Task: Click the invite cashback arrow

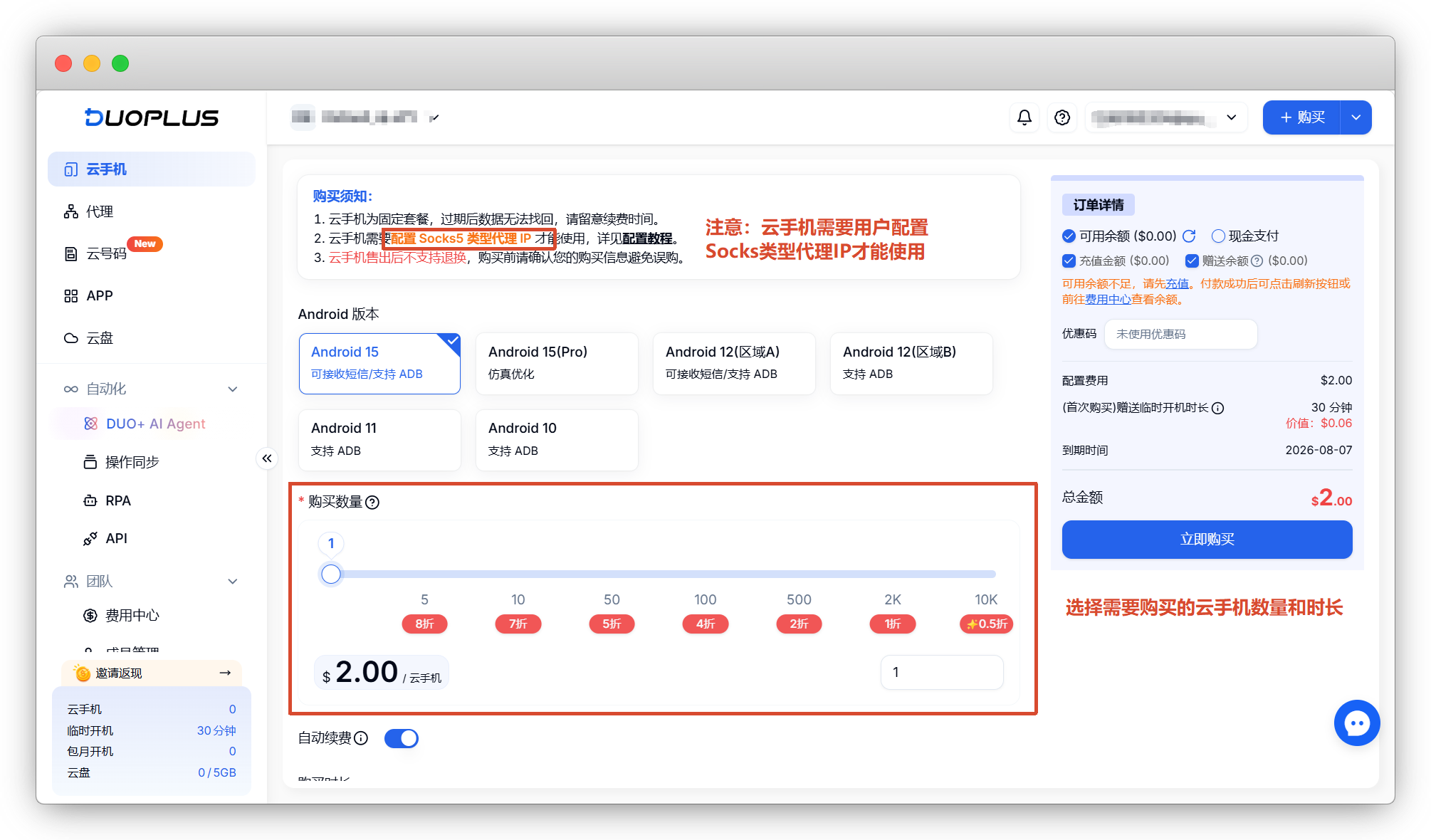Action: (225, 673)
